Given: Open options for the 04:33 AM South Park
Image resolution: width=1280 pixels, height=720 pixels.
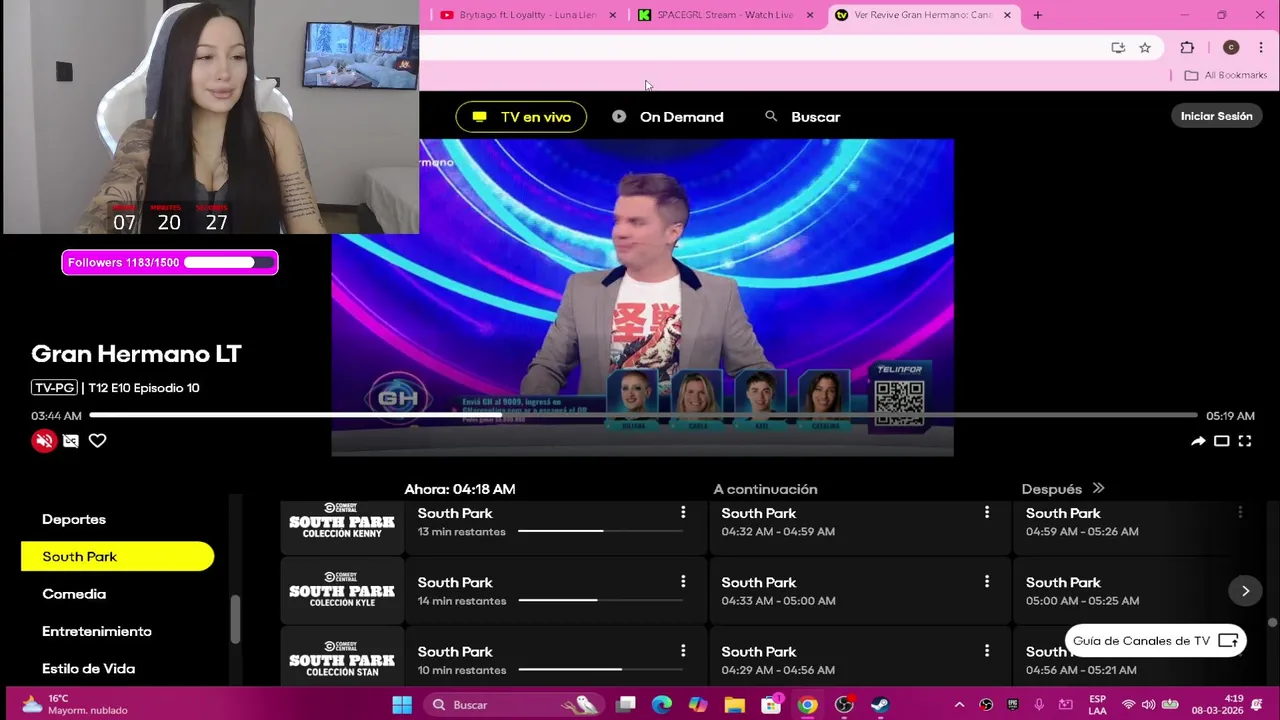Looking at the screenshot, I should point(987,582).
